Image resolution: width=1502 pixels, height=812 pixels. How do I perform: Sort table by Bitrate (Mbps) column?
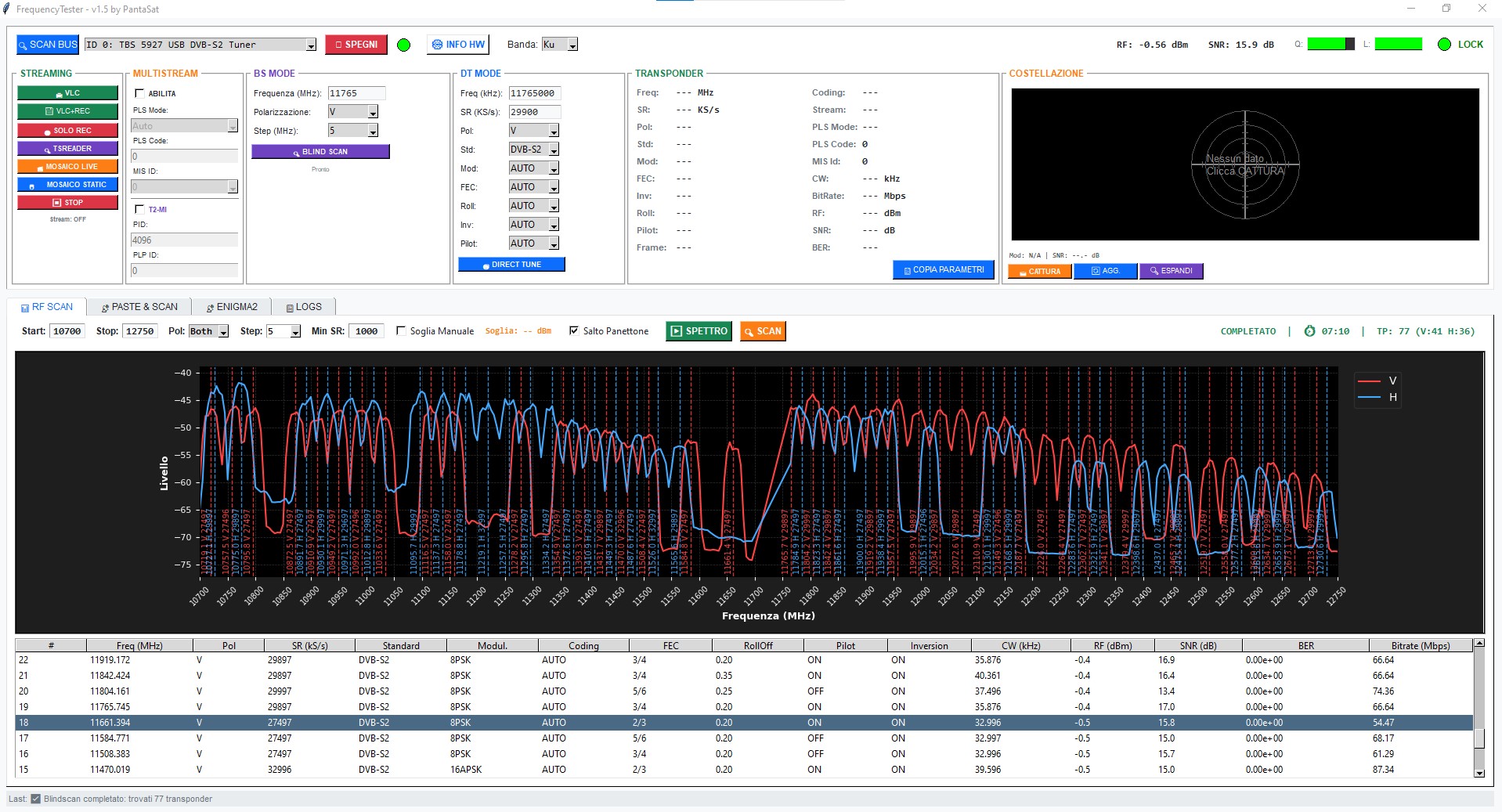pyautogui.click(x=1420, y=646)
